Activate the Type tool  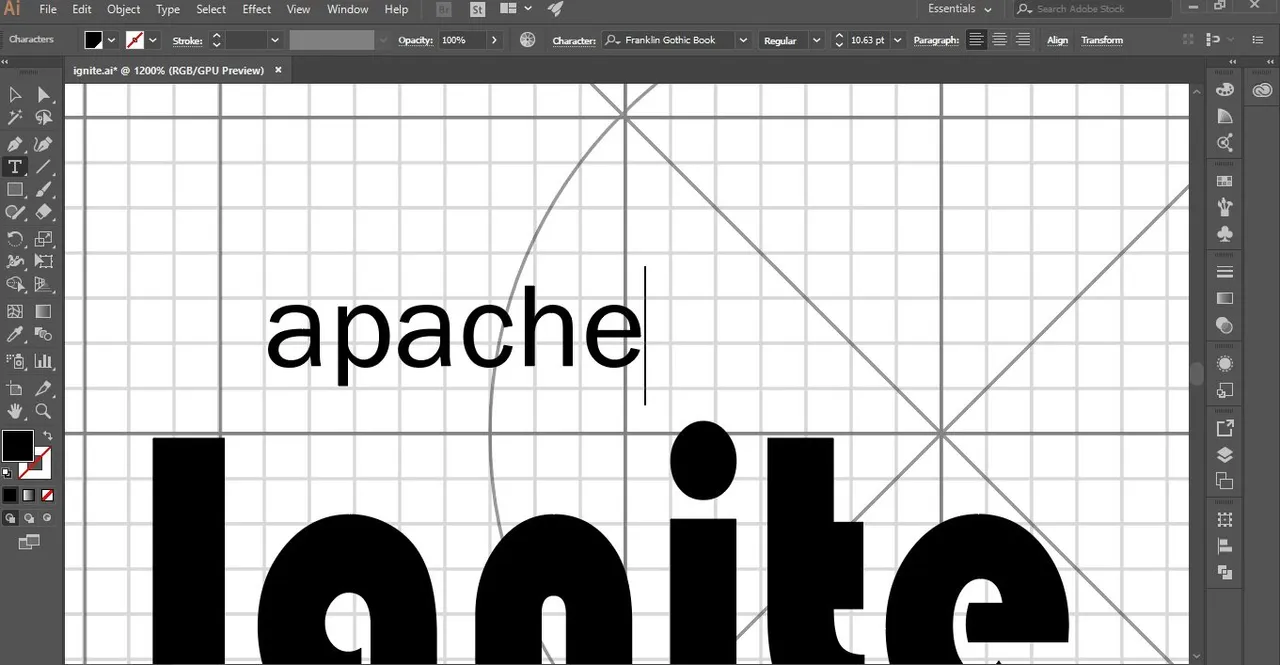pos(15,167)
